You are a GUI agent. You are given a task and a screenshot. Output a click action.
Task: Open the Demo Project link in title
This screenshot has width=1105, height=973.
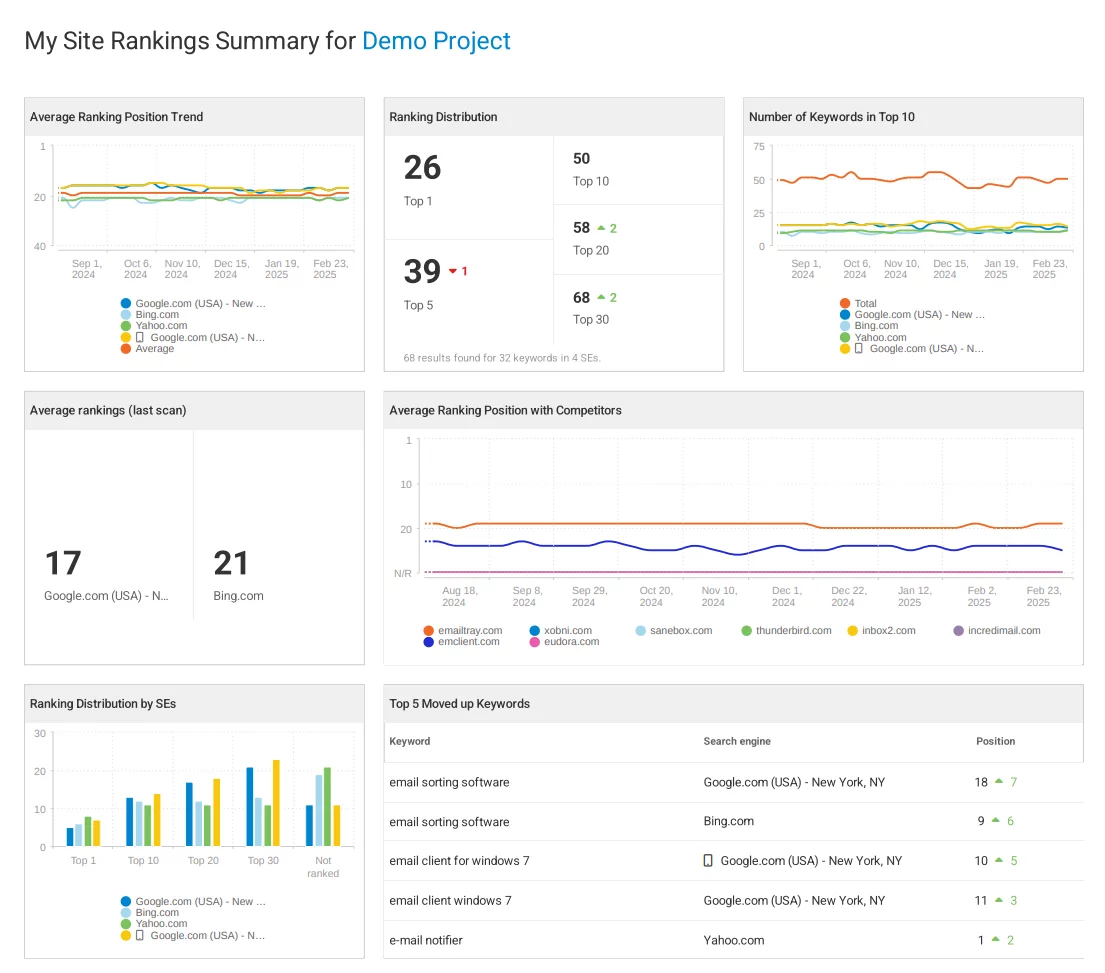(436, 41)
